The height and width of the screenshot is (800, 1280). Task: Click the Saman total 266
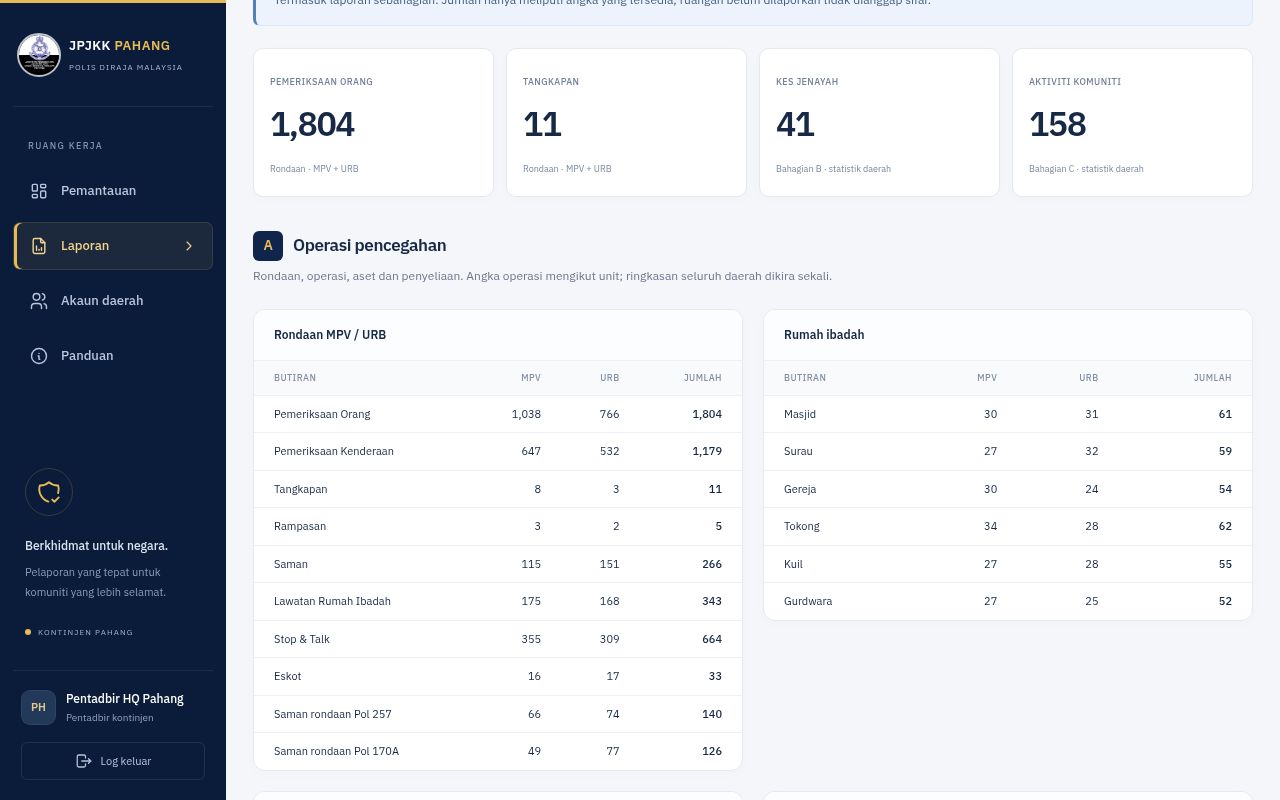pyautogui.click(x=712, y=564)
